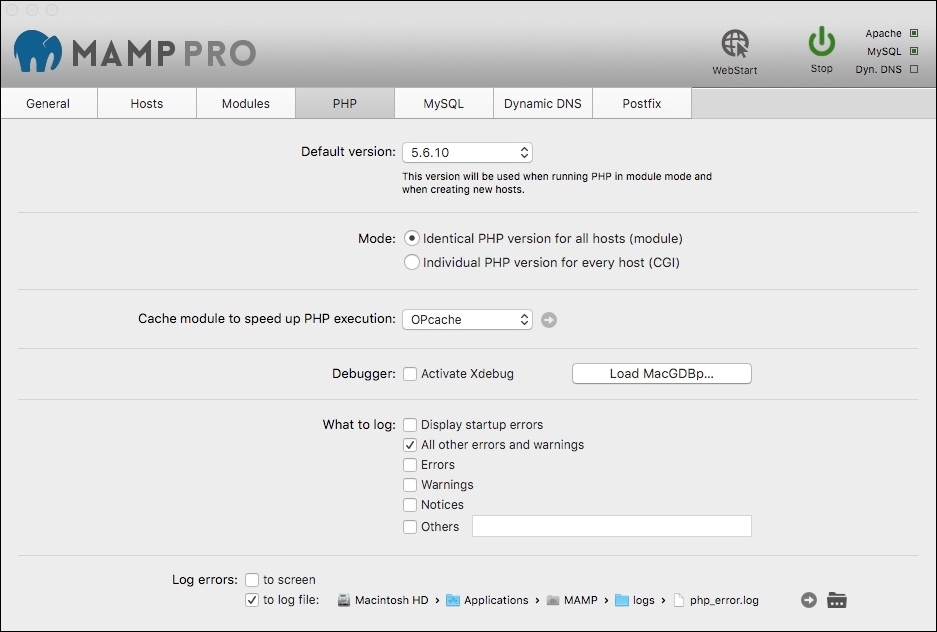Viewport: 937px width, 632px height.
Task: Check the Others logging option
Action: (410, 527)
